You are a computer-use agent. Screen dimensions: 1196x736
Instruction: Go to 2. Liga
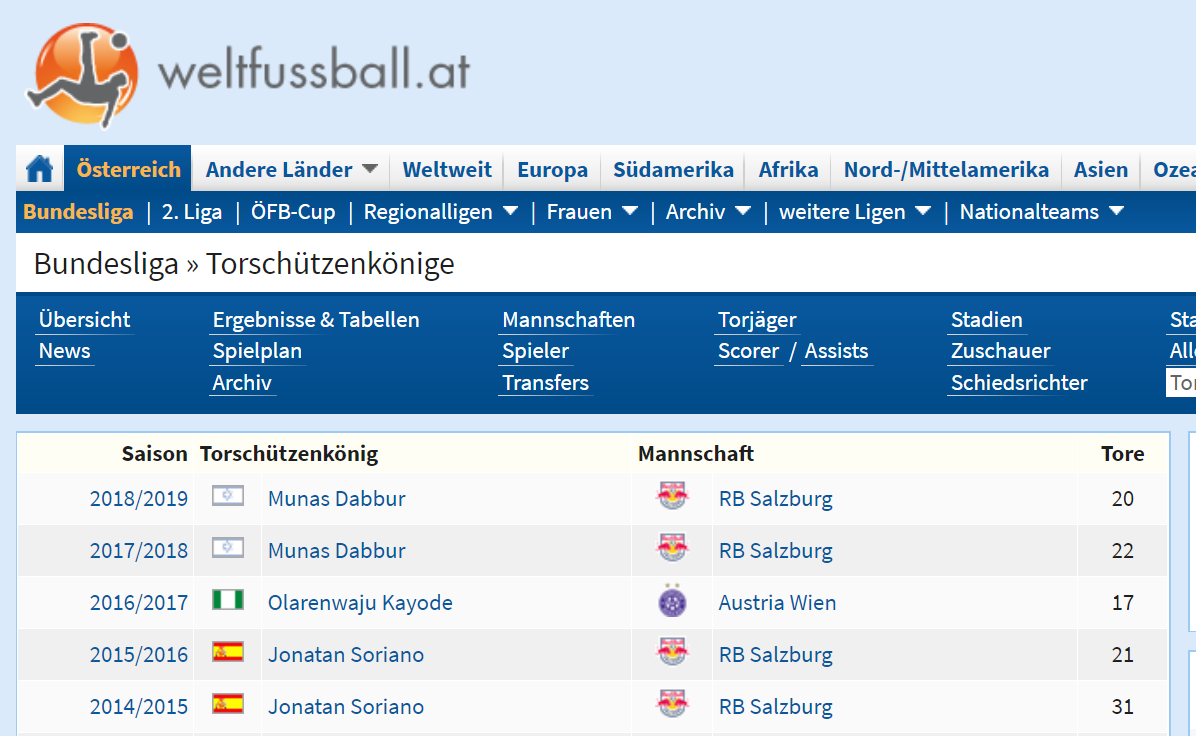[x=191, y=212]
